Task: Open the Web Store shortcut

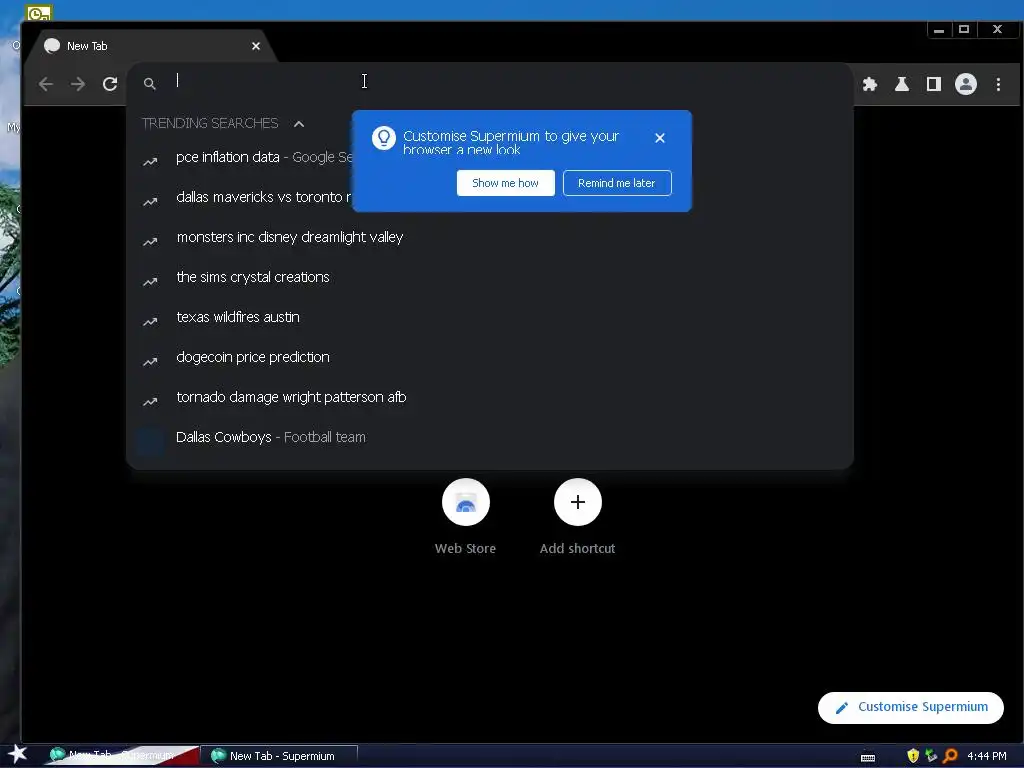Action: click(x=466, y=502)
